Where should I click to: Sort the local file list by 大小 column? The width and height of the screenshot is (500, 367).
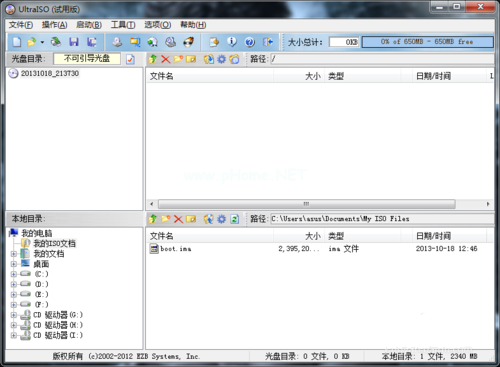tap(299, 236)
